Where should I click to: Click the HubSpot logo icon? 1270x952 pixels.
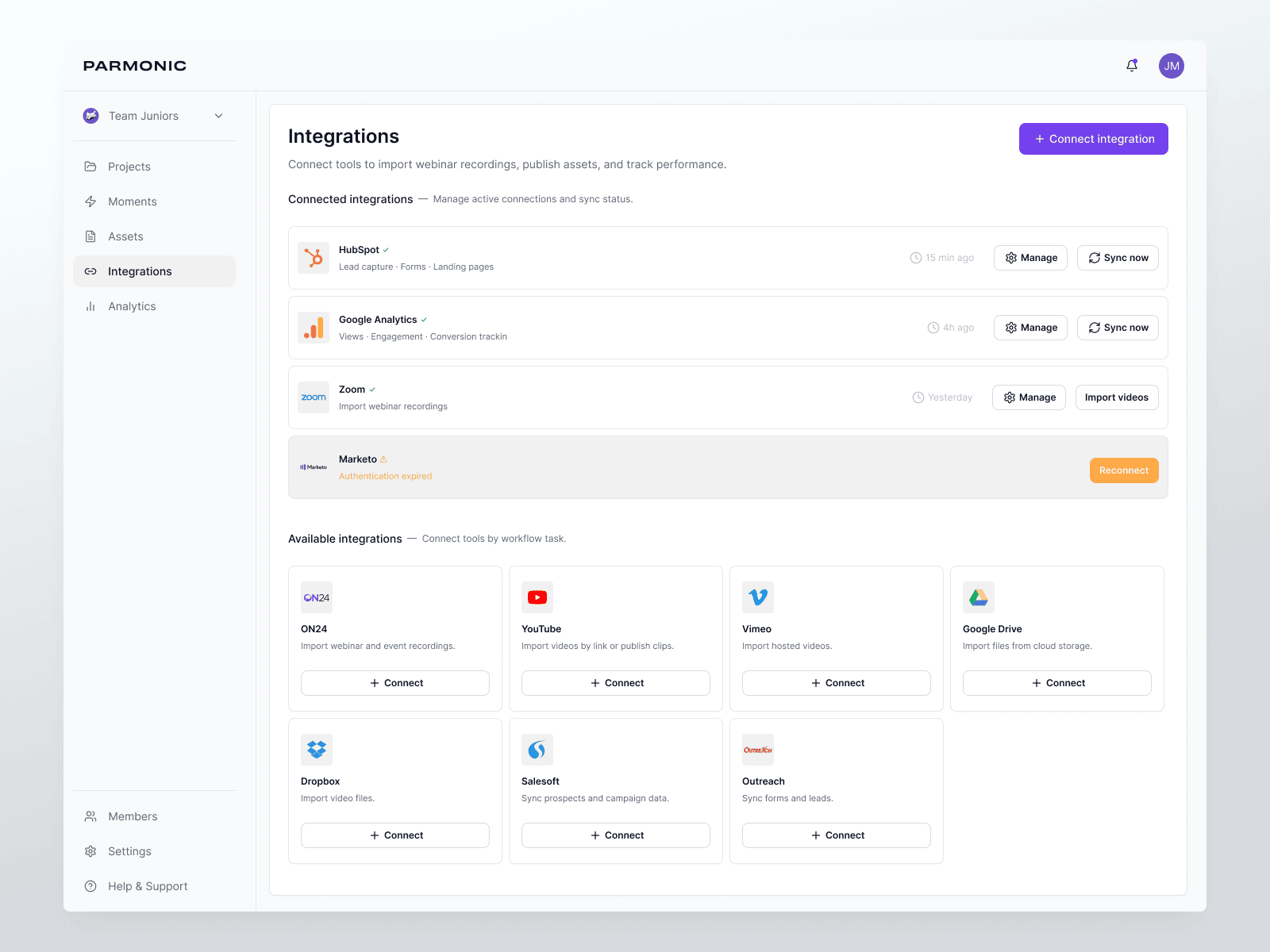pyautogui.click(x=314, y=258)
